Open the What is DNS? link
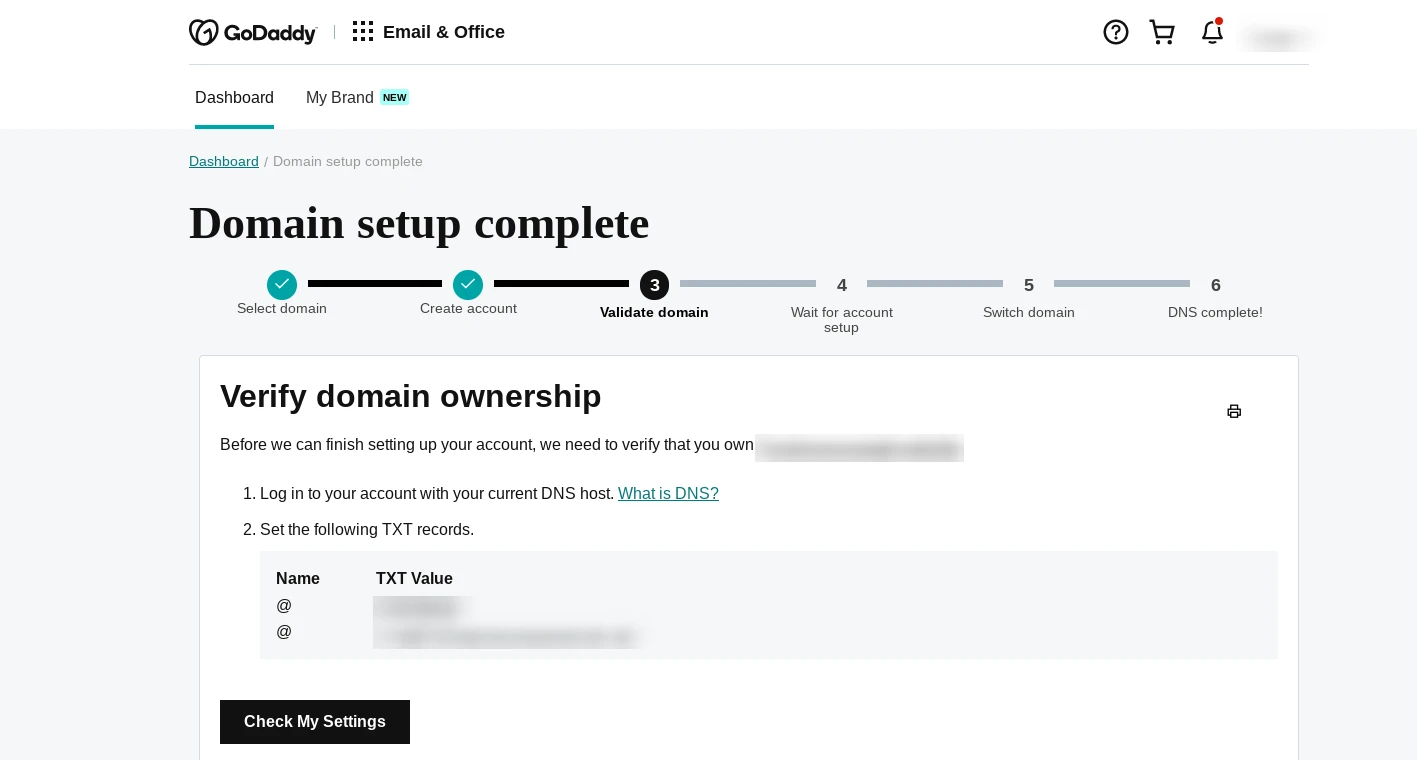The height and width of the screenshot is (760, 1417). click(668, 494)
